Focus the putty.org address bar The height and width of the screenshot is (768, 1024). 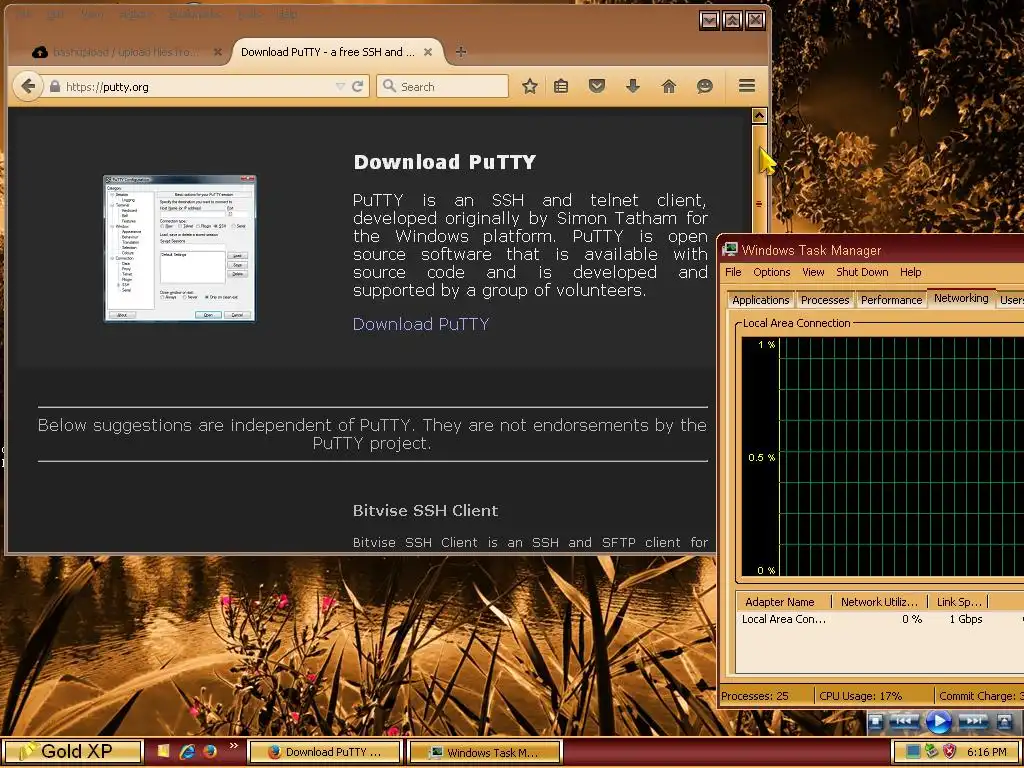click(196, 86)
